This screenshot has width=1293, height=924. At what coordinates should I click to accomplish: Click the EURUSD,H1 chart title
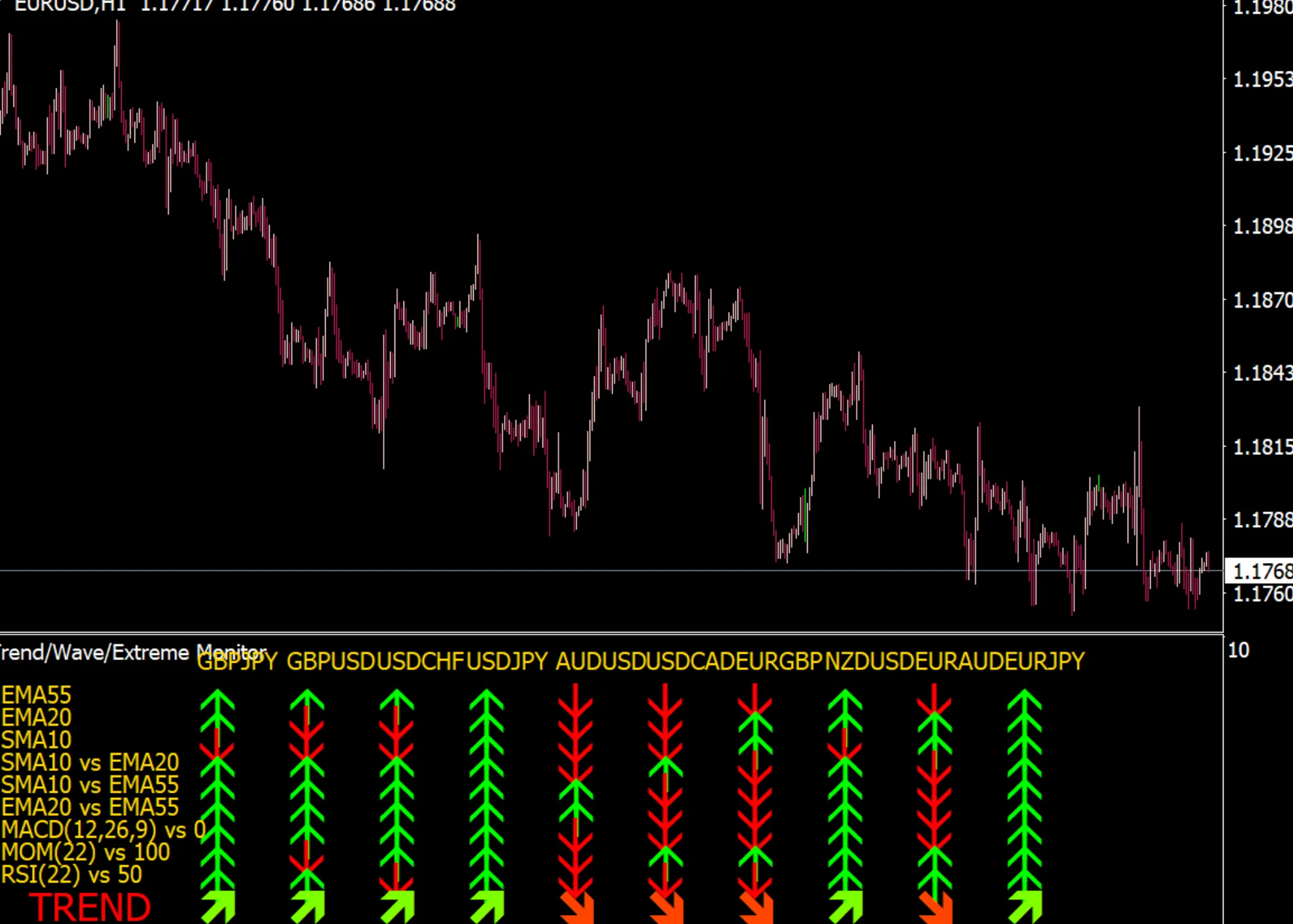pos(69,6)
